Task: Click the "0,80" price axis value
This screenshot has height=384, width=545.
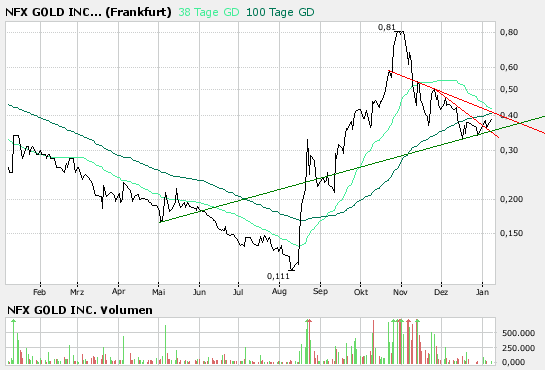Action: coord(509,32)
